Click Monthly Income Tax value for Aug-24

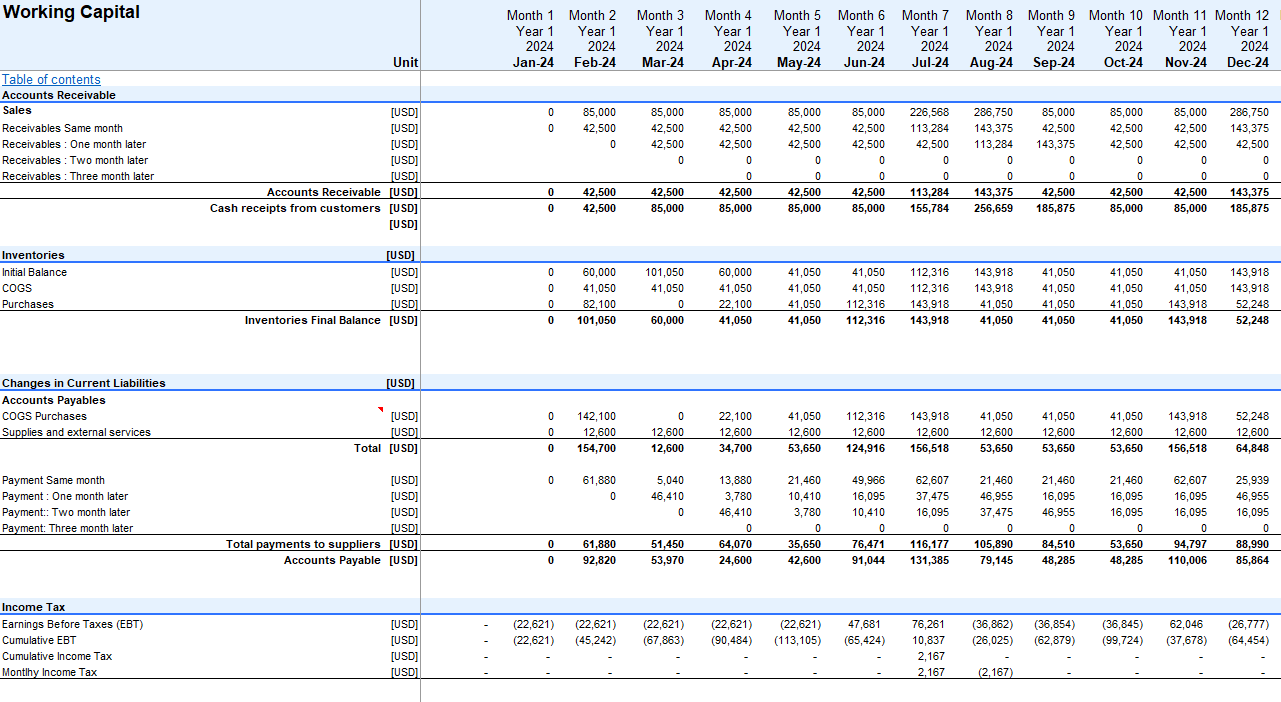[993, 672]
